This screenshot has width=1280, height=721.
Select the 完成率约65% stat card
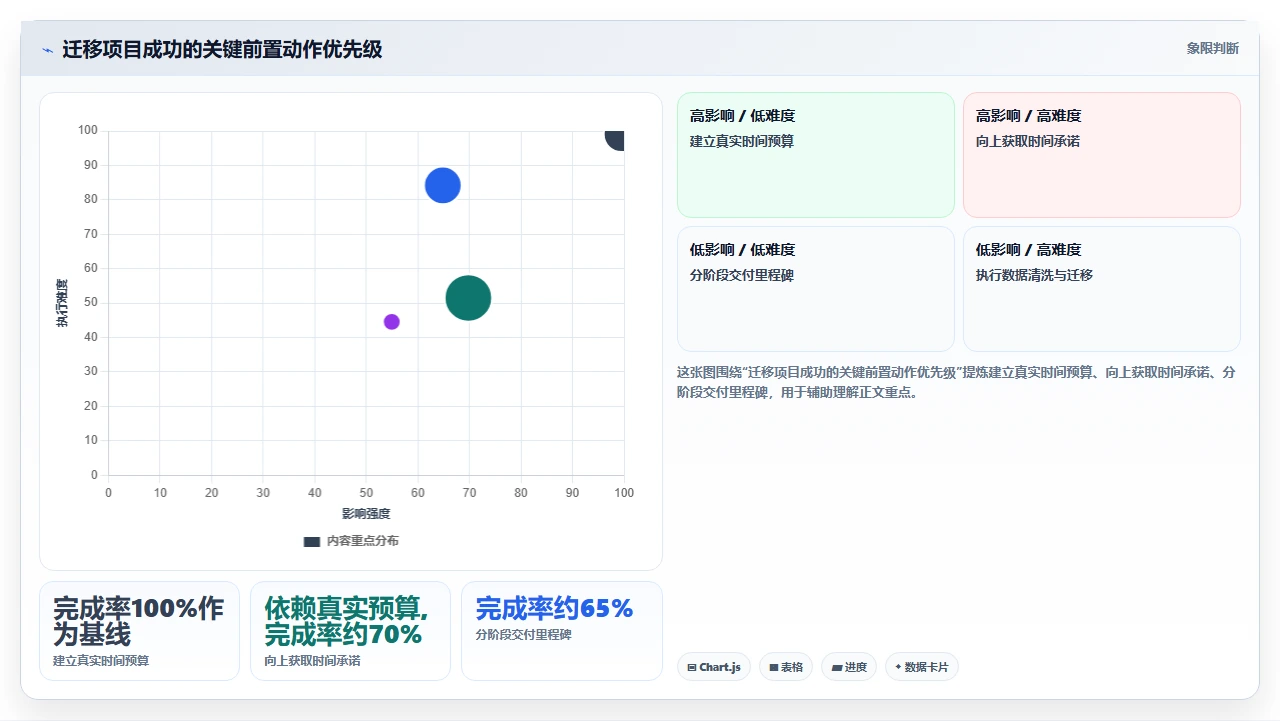coord(562,631)
